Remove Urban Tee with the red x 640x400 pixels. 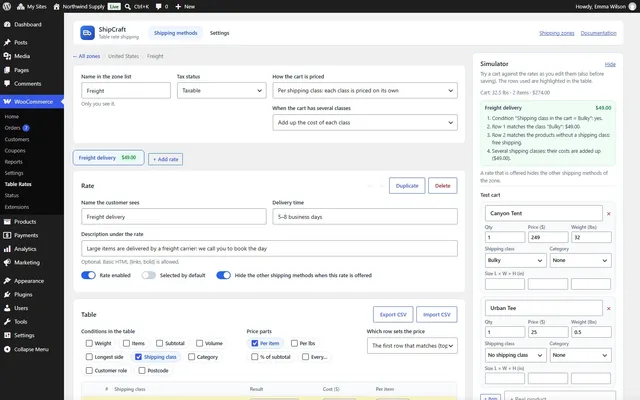[x=609, y=309]
